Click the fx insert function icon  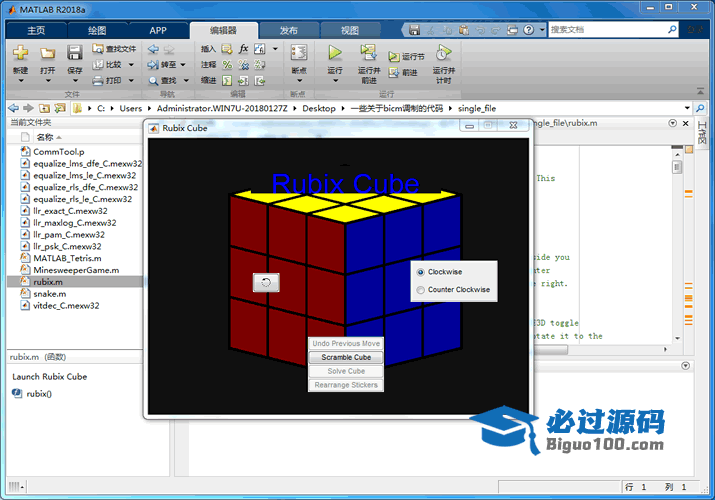point(244,49)
